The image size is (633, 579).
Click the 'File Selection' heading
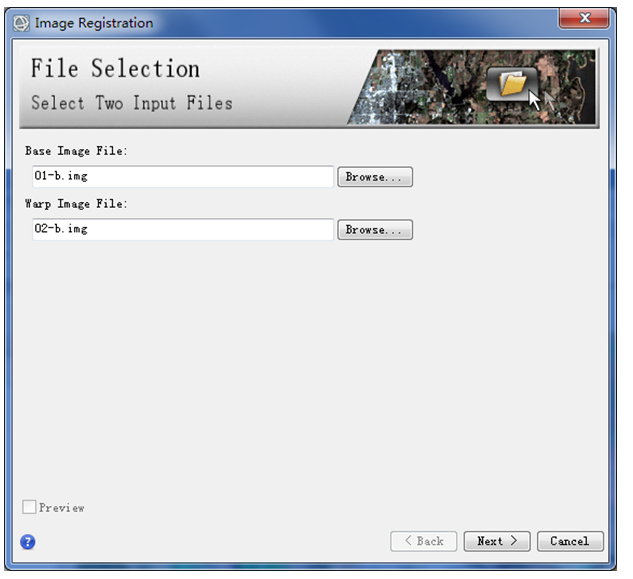pyautogui.click(x=115, y=68)
